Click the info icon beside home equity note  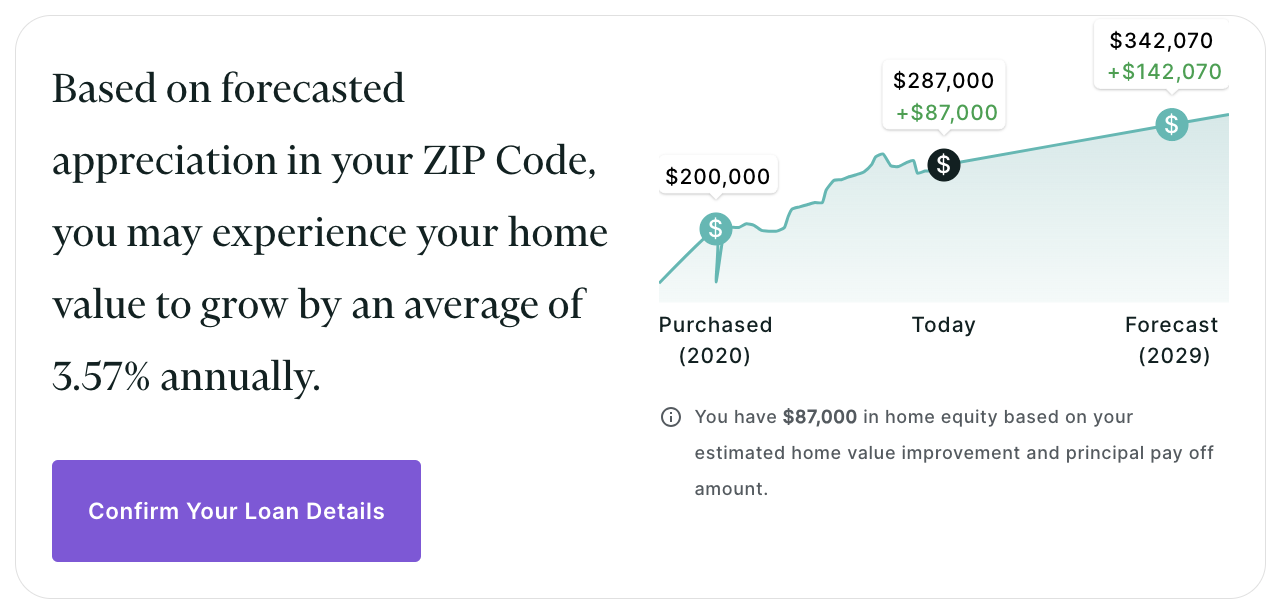pos(671,417)
